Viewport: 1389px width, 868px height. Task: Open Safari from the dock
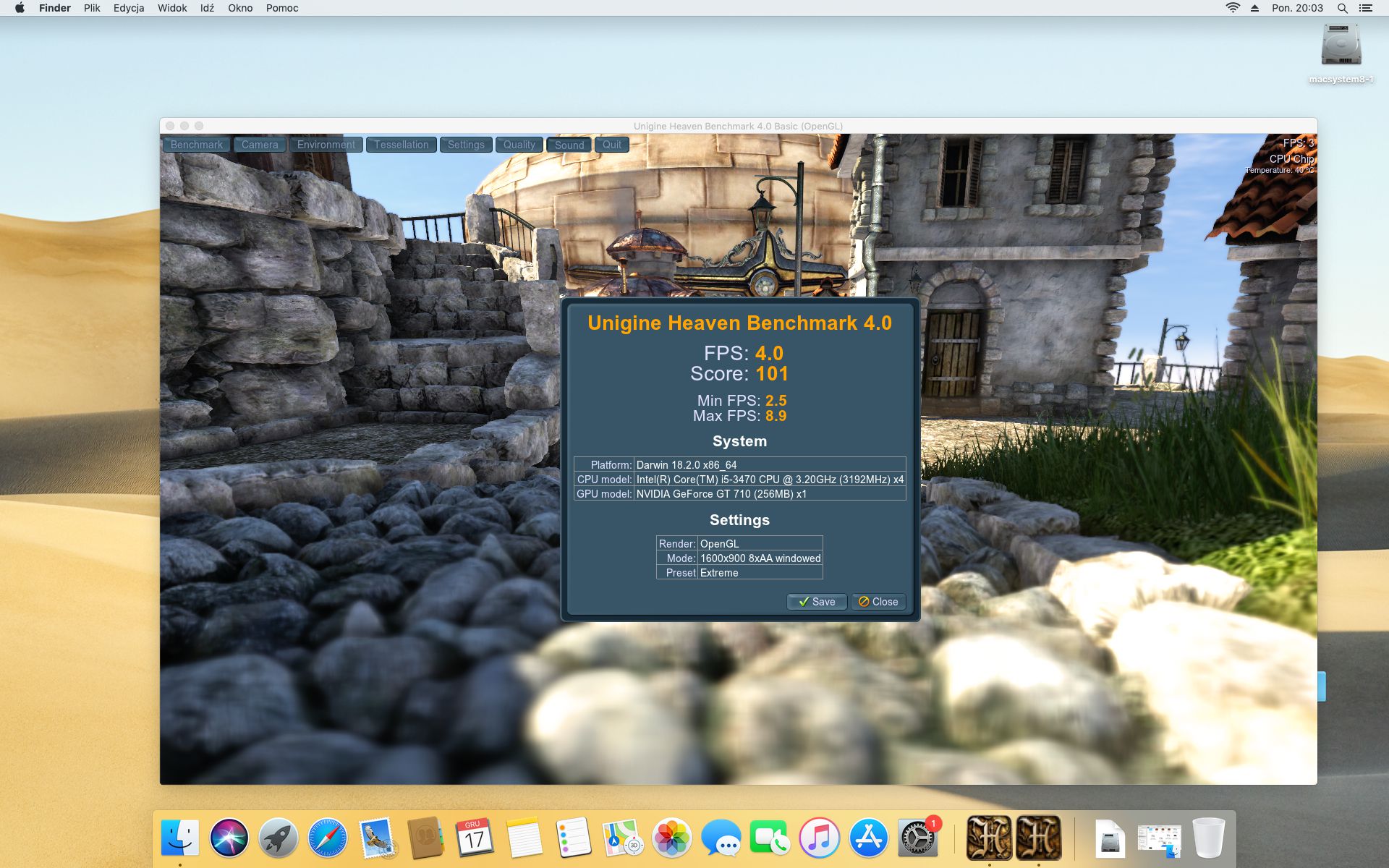pos(327,838)
